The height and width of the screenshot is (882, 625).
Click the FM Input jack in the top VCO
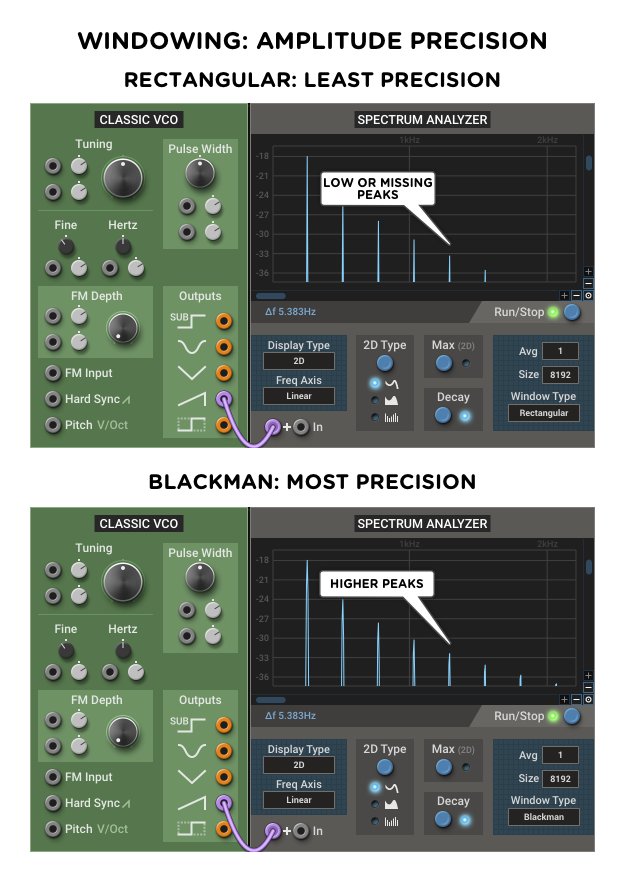(53, 373)
